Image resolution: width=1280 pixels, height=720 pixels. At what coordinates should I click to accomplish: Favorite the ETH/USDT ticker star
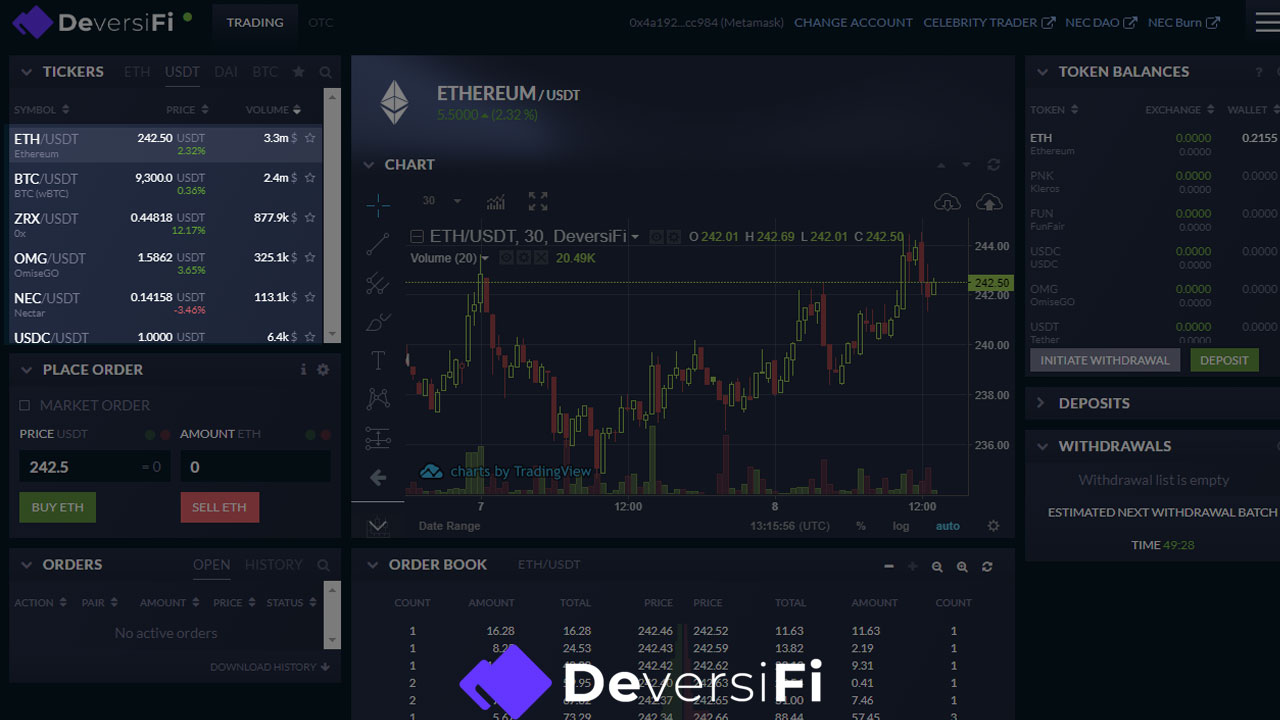click(x=310, y=138)
